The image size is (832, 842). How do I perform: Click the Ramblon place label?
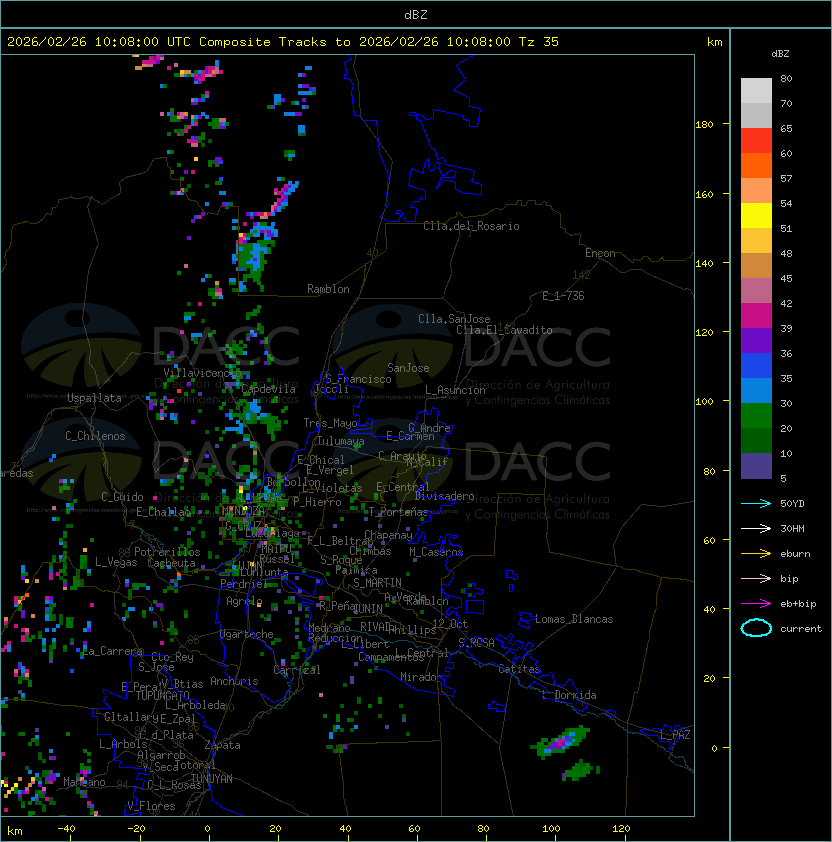(x=328, y=289)
